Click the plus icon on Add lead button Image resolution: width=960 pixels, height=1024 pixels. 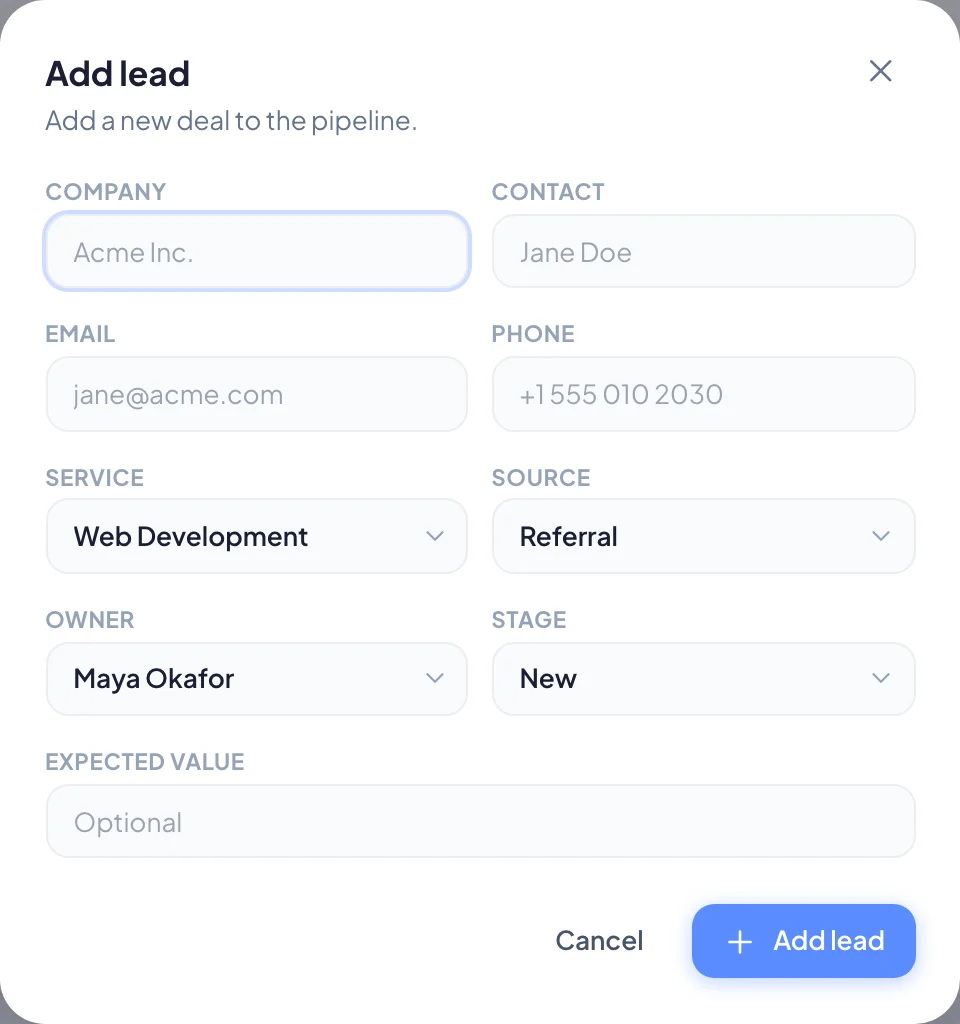(x=740, y=942)
